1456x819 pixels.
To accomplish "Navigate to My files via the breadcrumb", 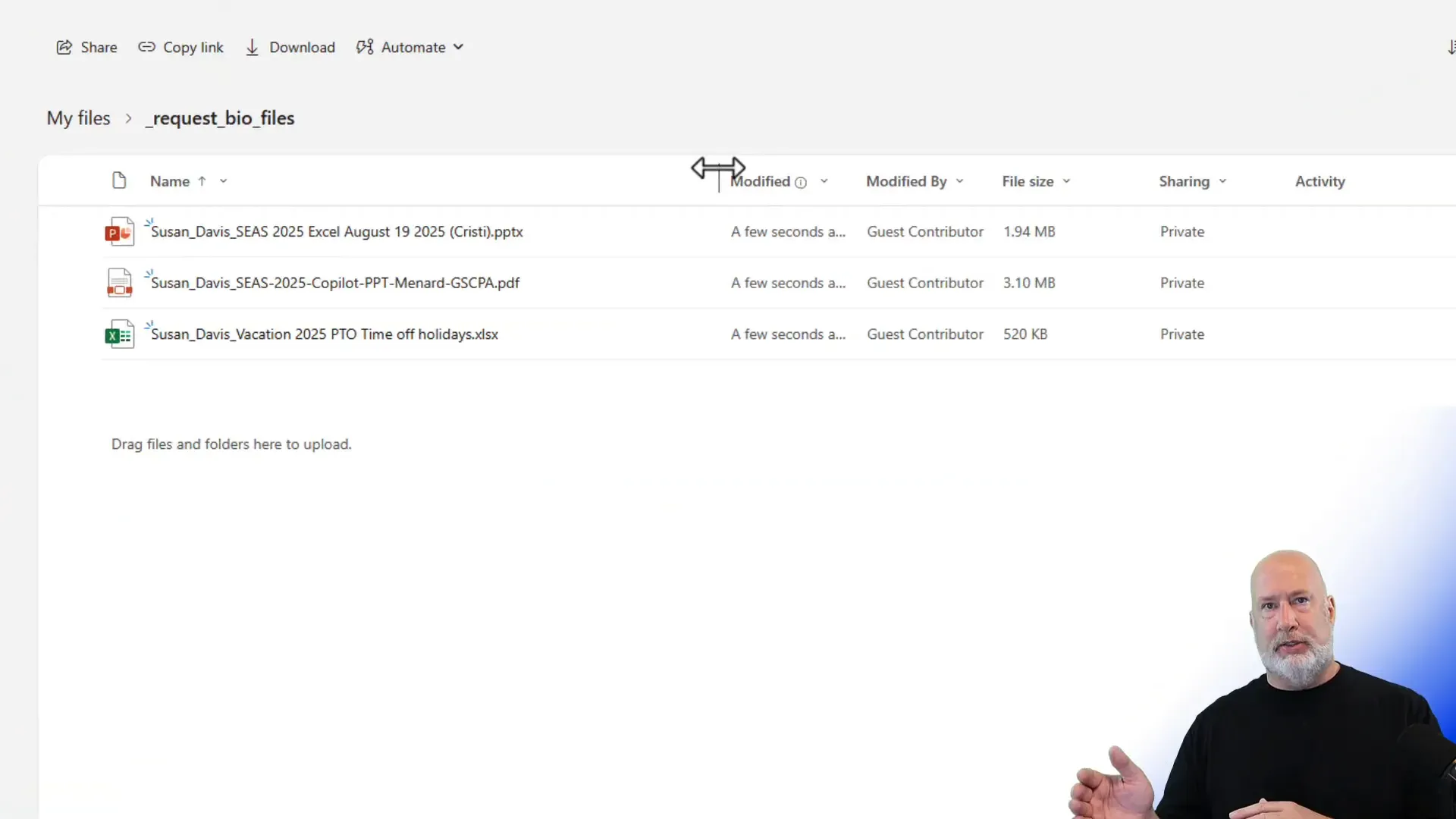I will coord(78,118).
